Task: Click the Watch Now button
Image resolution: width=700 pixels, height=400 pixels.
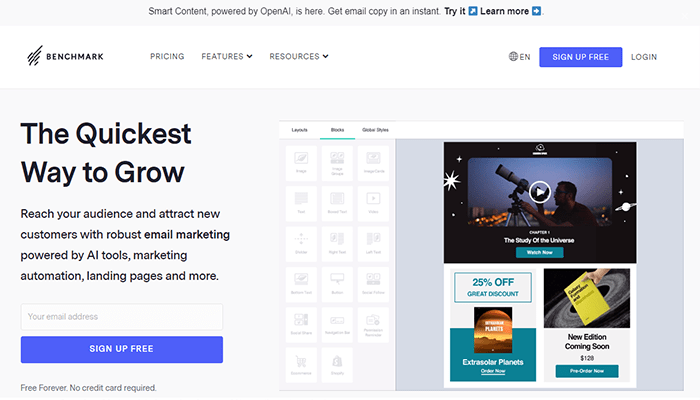Action: coord(539,252)
